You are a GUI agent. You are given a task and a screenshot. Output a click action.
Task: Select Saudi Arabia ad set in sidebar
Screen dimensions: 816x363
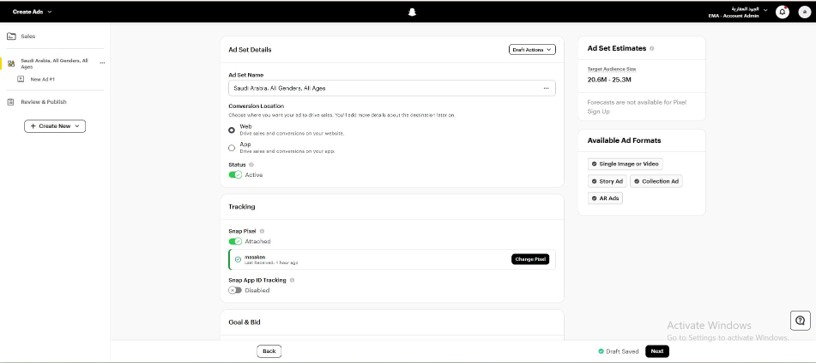(x=55, y=63)
